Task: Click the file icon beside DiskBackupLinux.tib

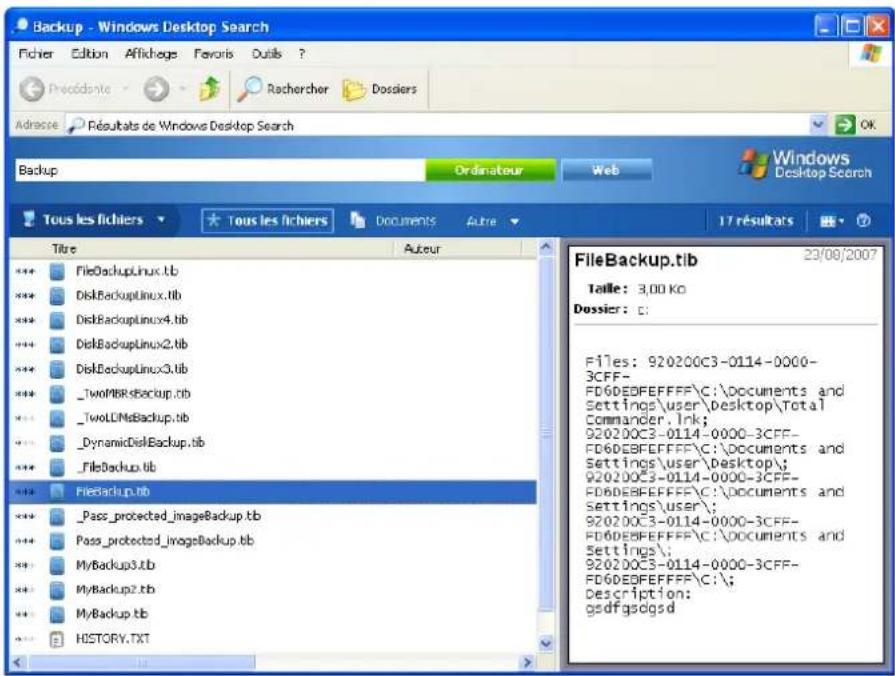Action: [x=57, y=296]
